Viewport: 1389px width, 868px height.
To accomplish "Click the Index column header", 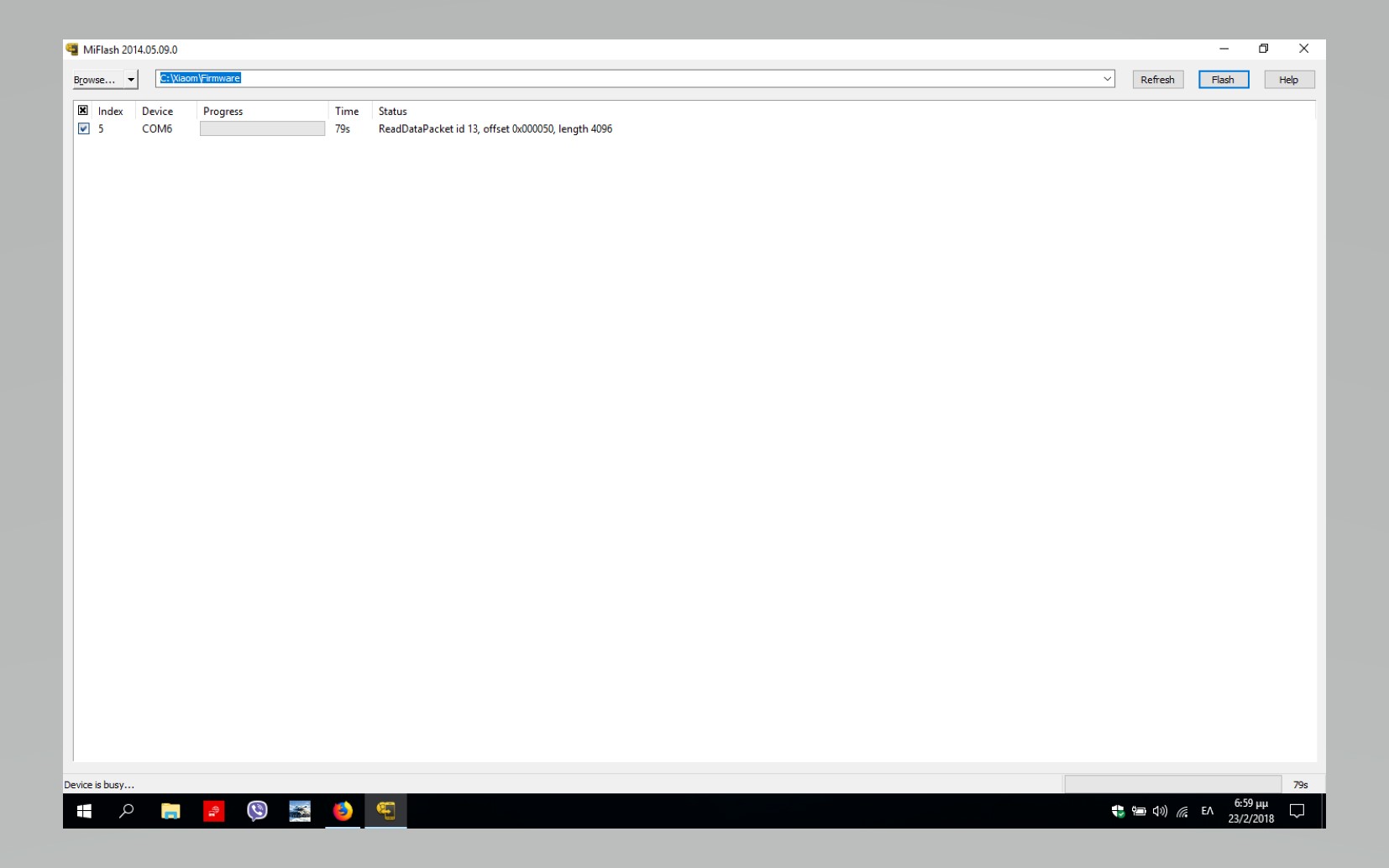I will [x=111, y=111].
